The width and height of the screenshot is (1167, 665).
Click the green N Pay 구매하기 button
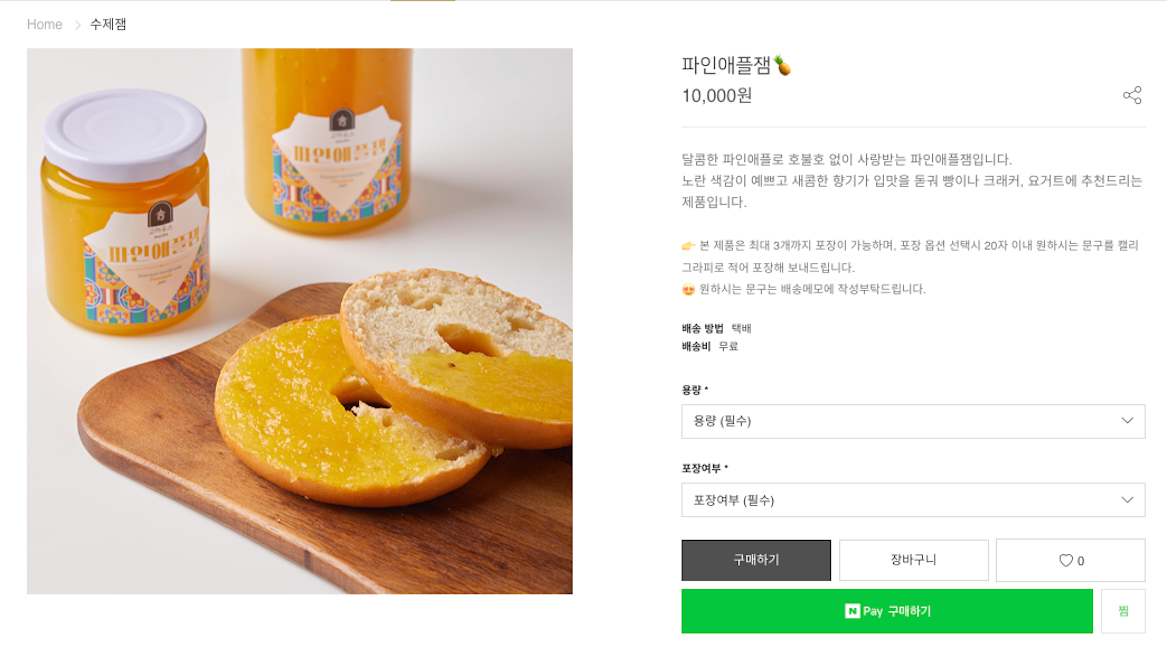click(887, 611)
